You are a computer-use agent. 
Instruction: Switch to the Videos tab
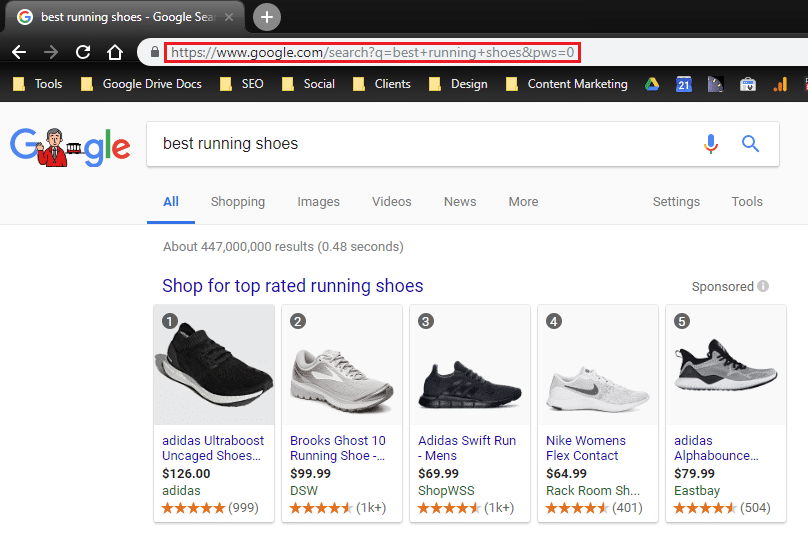[392, 202]
